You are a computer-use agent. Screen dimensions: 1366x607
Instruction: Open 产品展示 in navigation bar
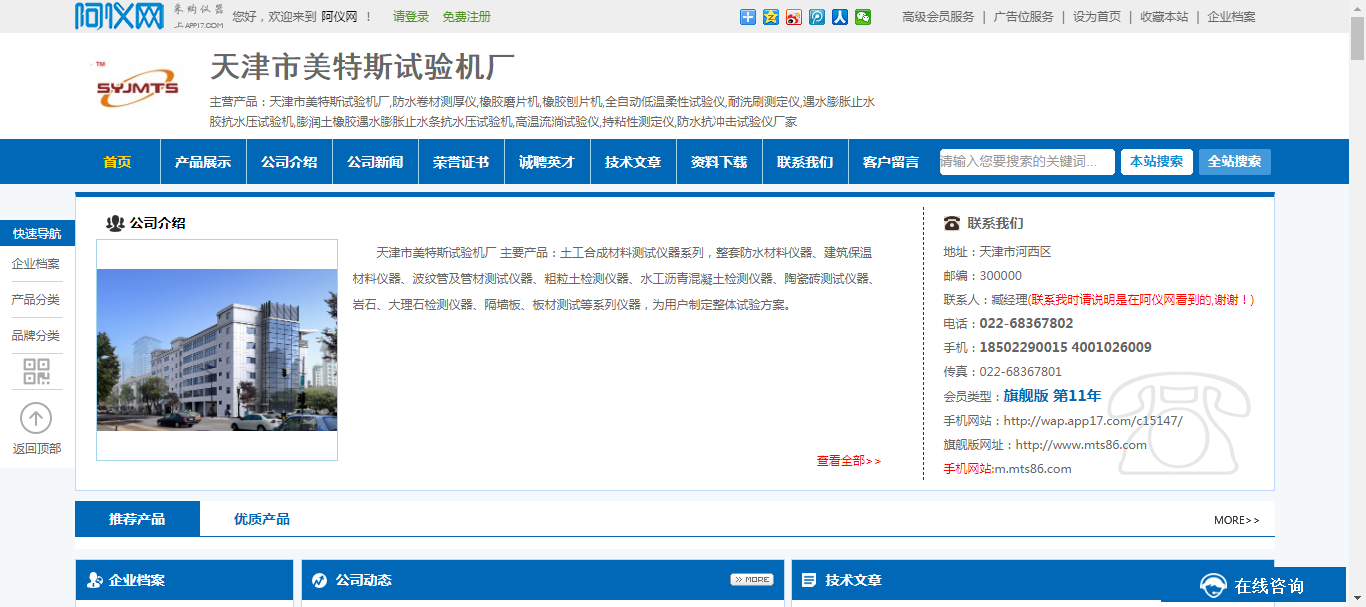click(x=203, y=162)
